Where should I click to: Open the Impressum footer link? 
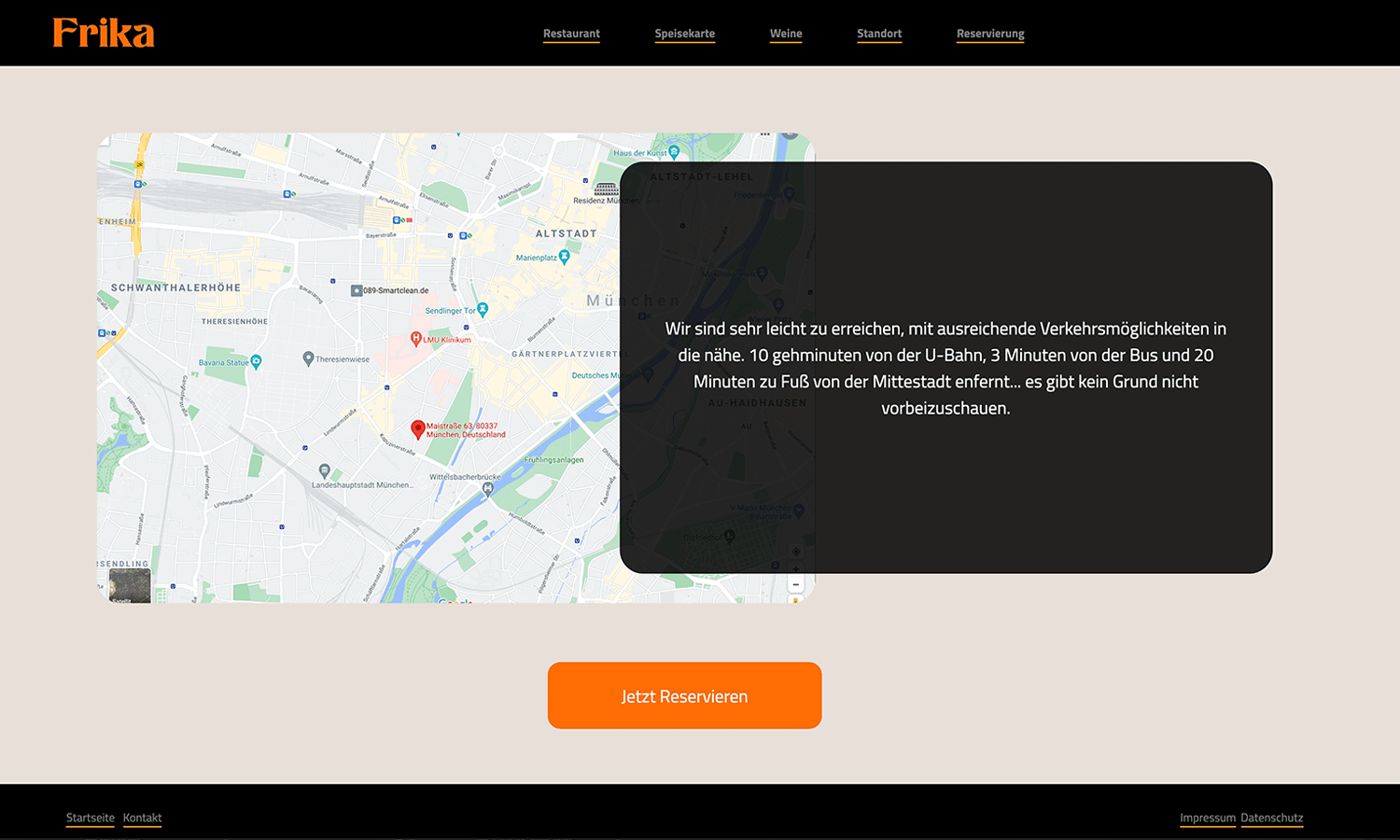[1207, 818]
